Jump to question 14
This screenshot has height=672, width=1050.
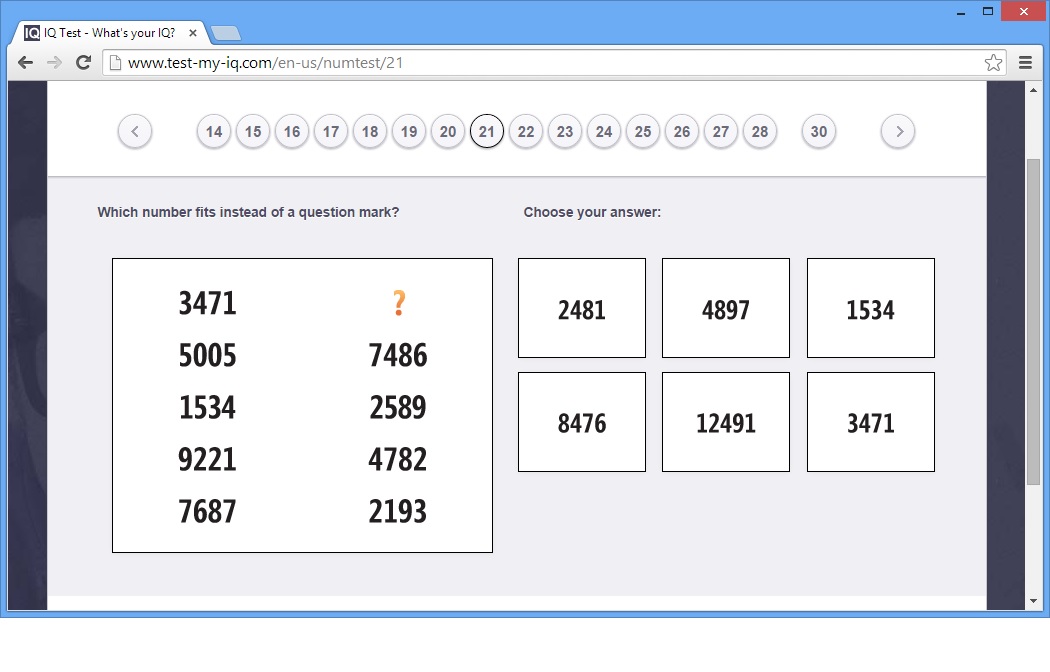(214, 132)
